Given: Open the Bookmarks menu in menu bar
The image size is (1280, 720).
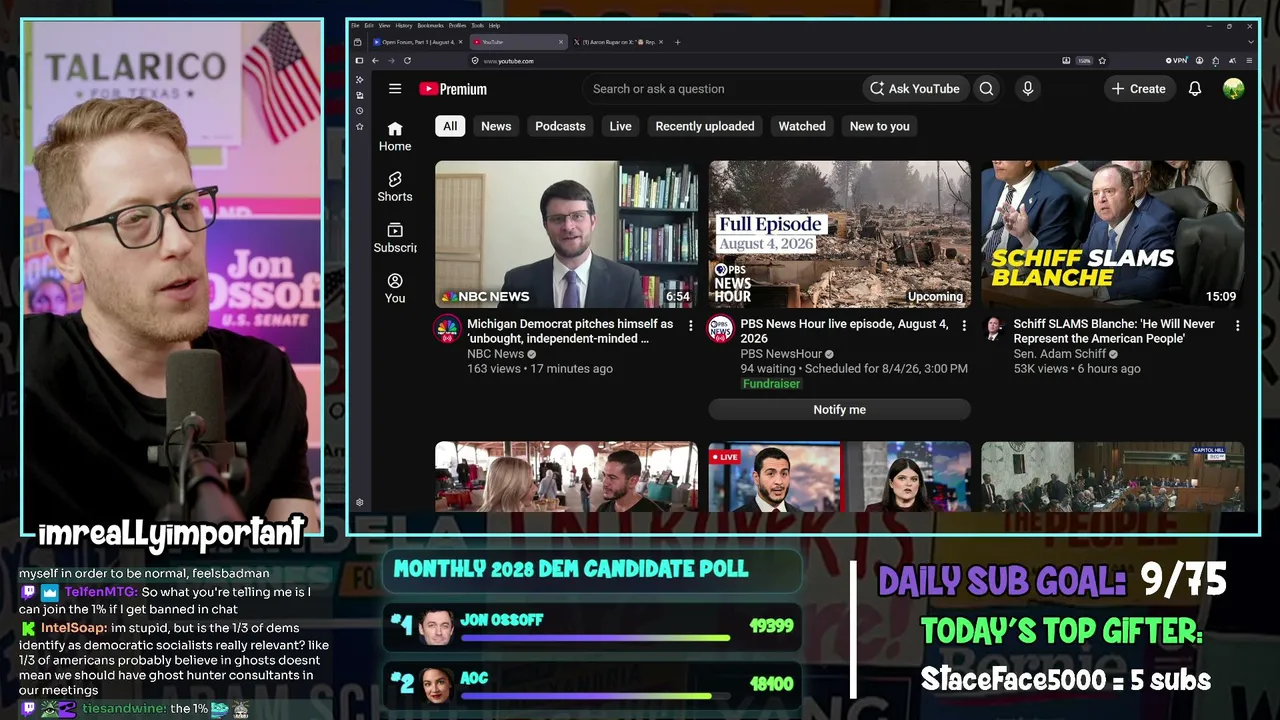Looking at the screenshot, I should (x=431, y=25).
